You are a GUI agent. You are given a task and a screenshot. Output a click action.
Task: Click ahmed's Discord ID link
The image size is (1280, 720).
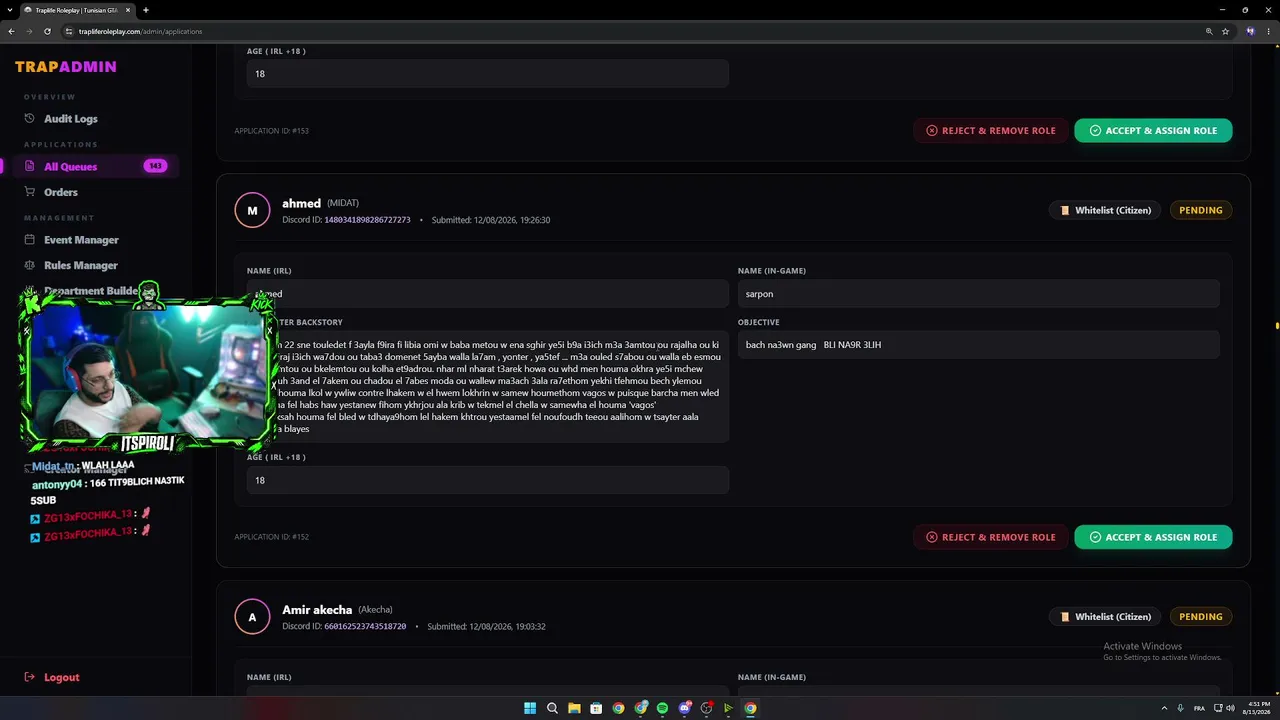pyautogui.click(x=367, y=220)
